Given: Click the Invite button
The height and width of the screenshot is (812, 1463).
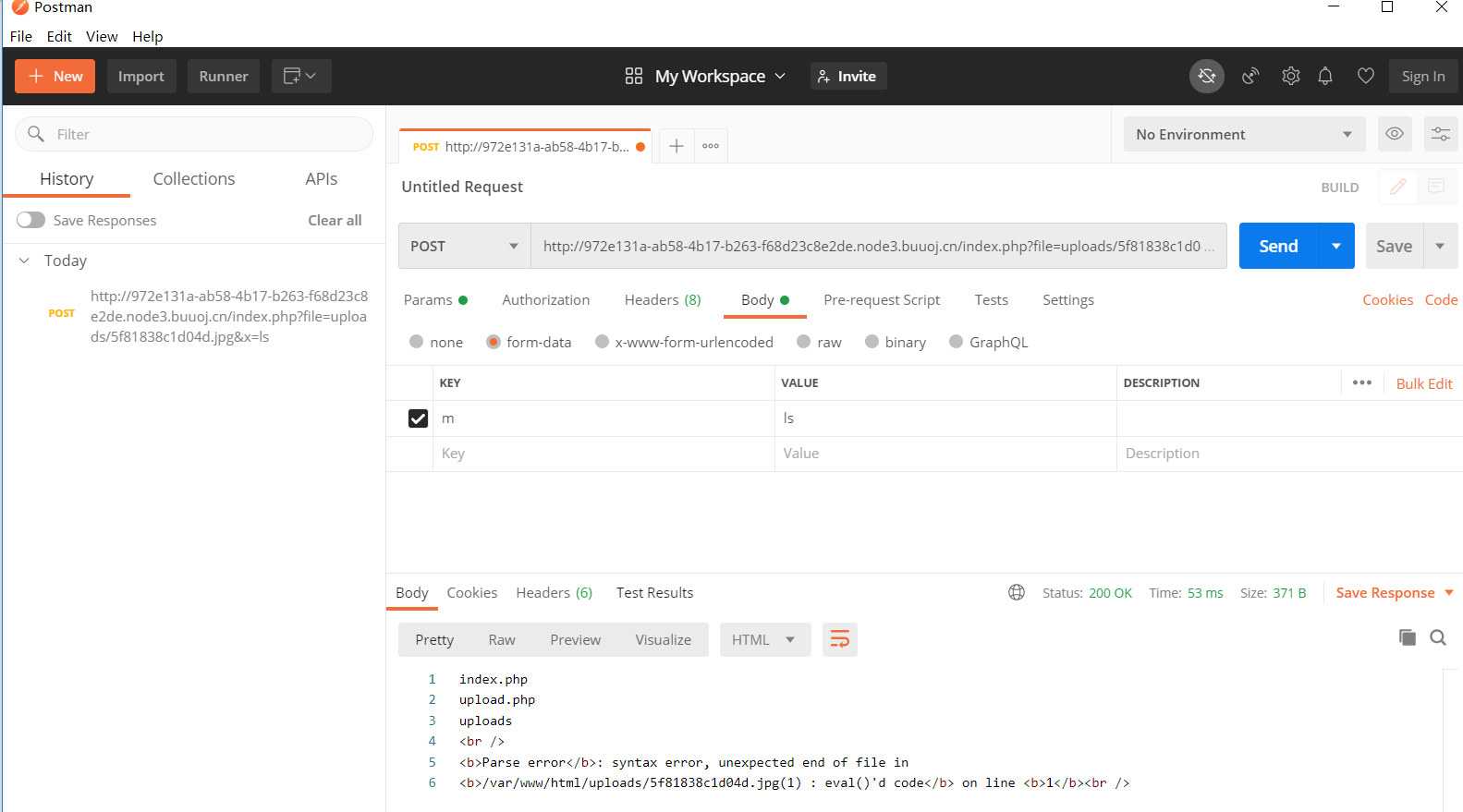Looking at the screenshot, I should click(x=848, y=76).
